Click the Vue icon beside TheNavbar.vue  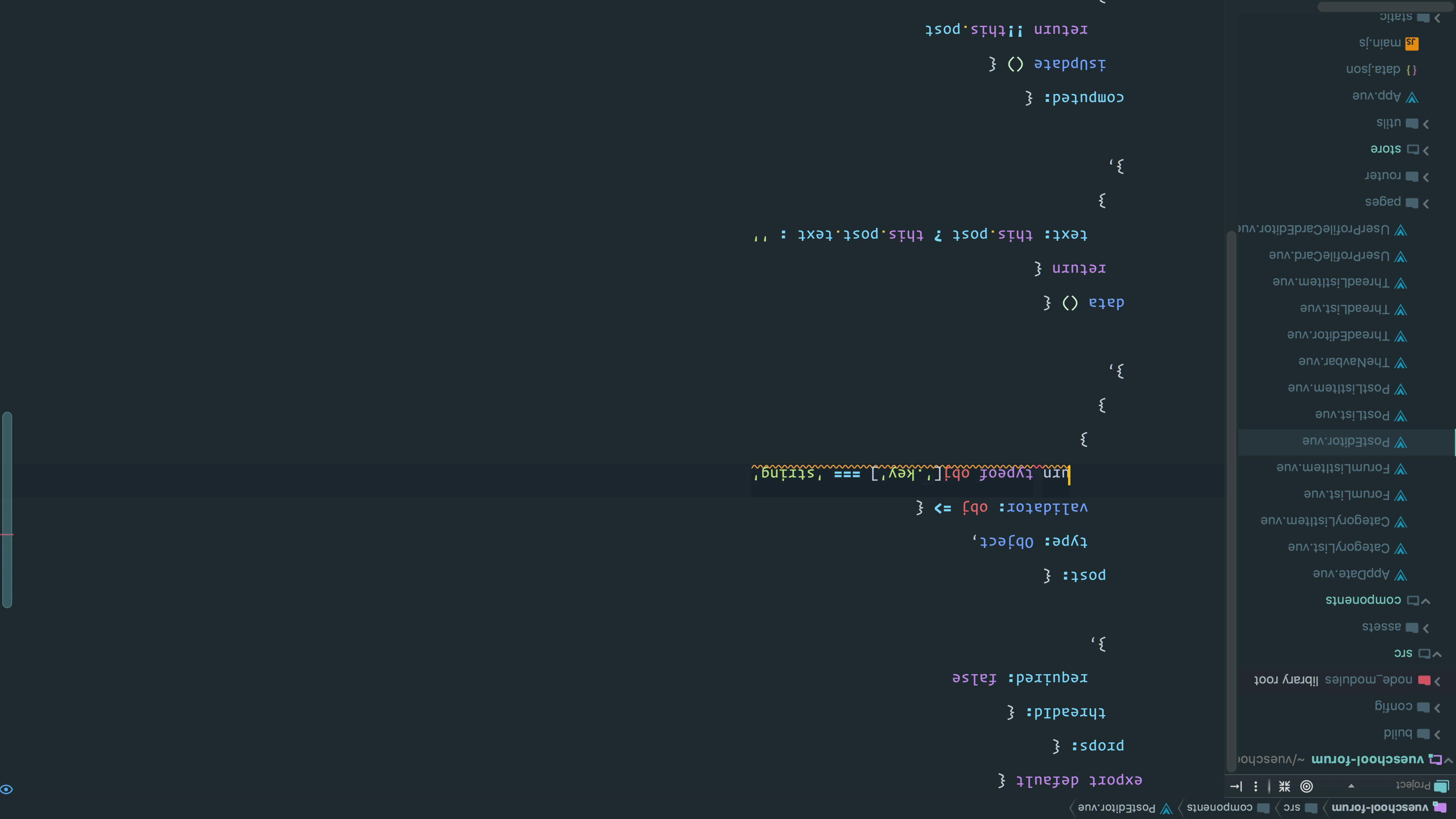coord(1401,363)
